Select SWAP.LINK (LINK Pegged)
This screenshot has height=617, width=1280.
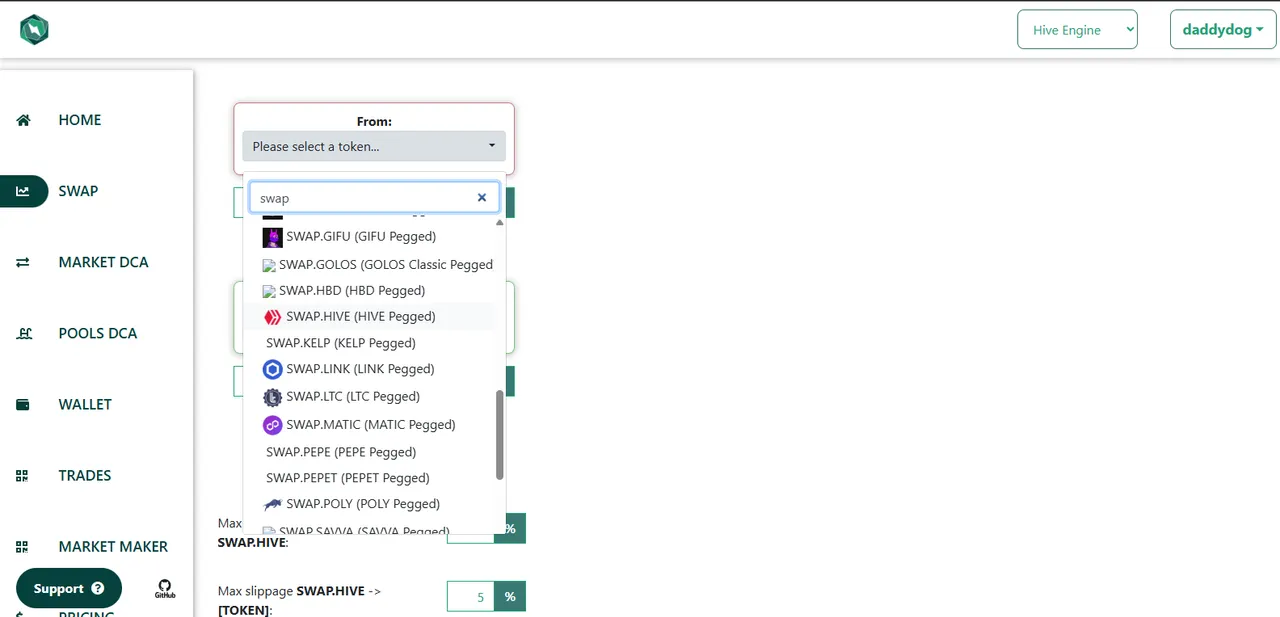[x=370, y=370]
